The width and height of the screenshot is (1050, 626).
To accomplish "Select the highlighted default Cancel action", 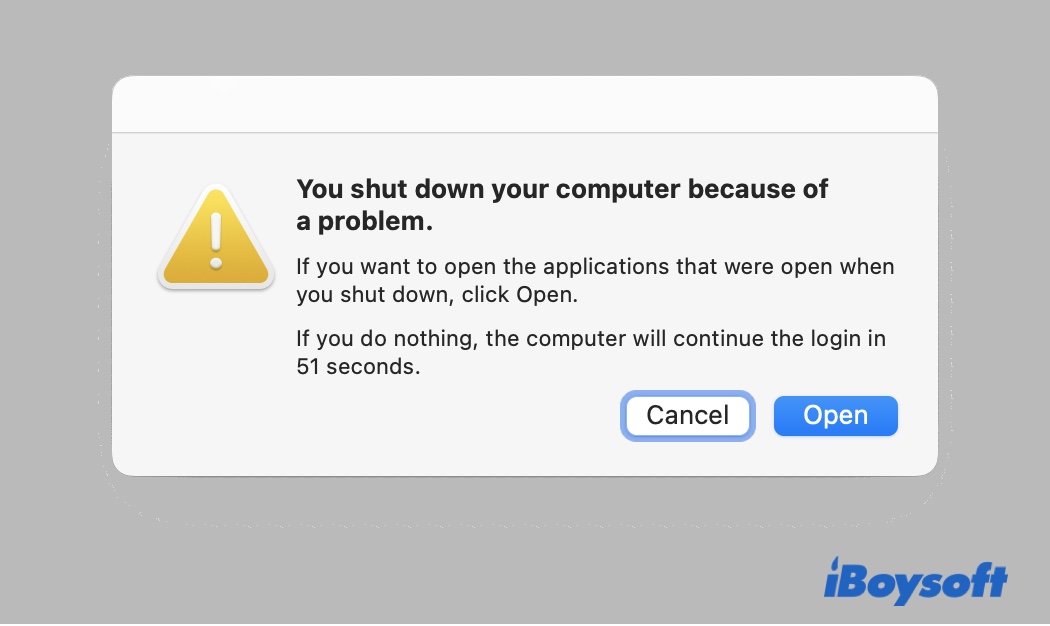I will (x=687, y=415).
